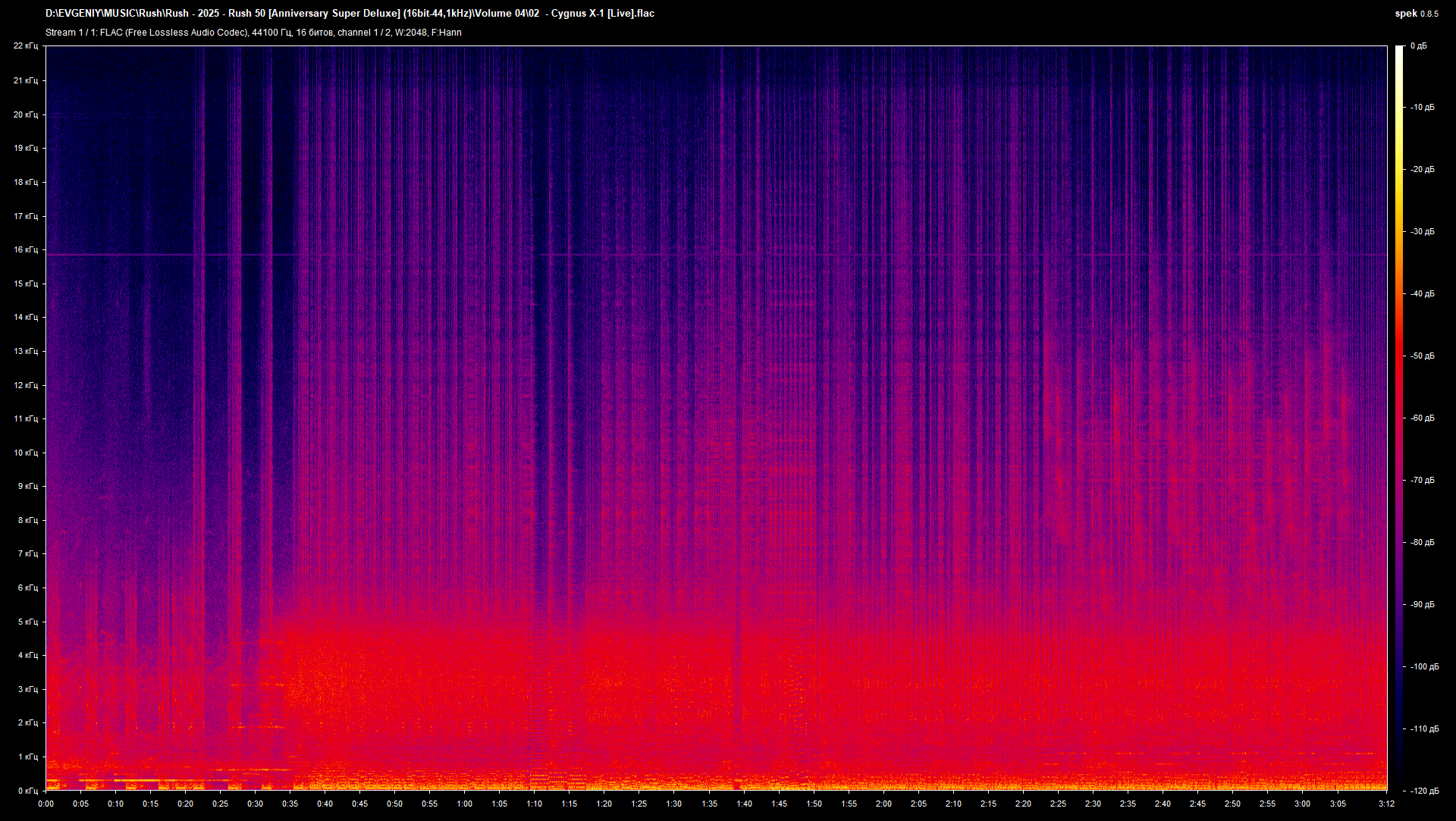Image resolution: width=1456 pixels, height=821 pixels.
Task: Click the 0 дБ scale label
Action: (x=1418, y=46)
